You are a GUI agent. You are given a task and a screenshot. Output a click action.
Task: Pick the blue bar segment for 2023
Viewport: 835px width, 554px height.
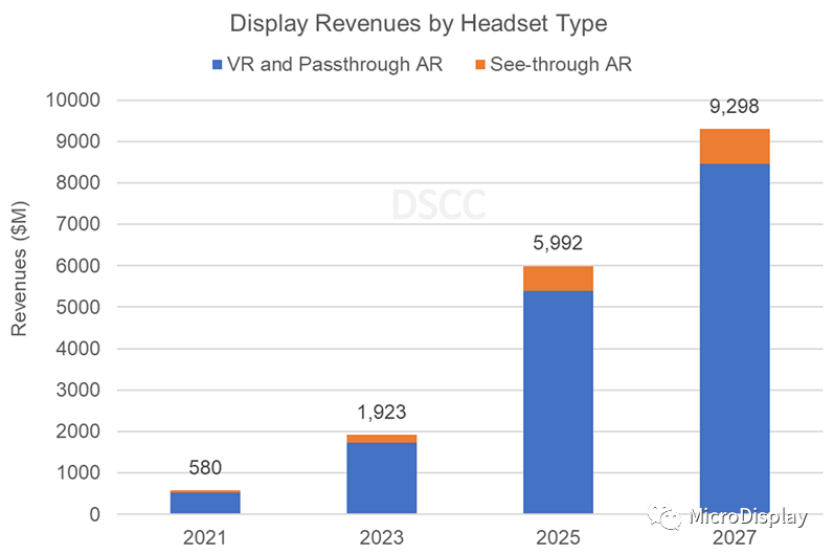click(x=382, y=478)
